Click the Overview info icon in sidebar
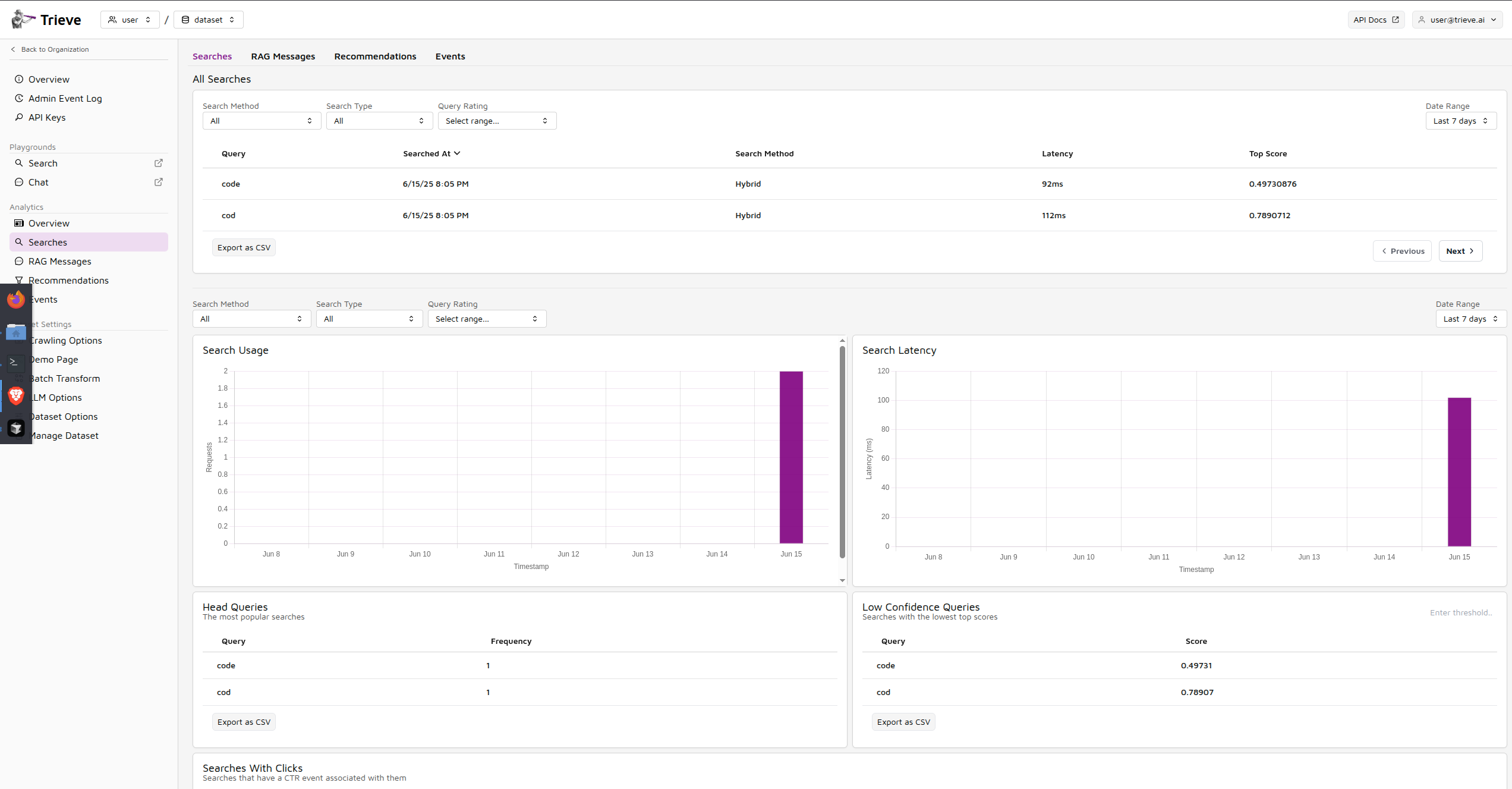Viewport: 1512px width, 789px height. pos(19,79)
